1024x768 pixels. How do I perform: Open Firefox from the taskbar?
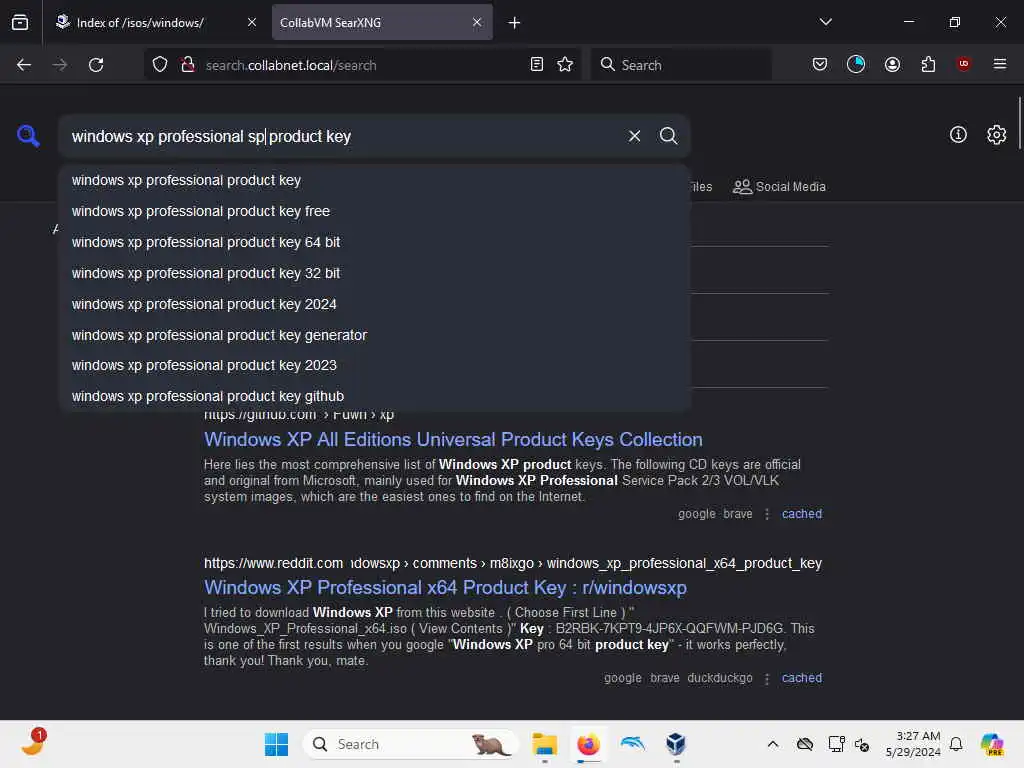[588, 744]
